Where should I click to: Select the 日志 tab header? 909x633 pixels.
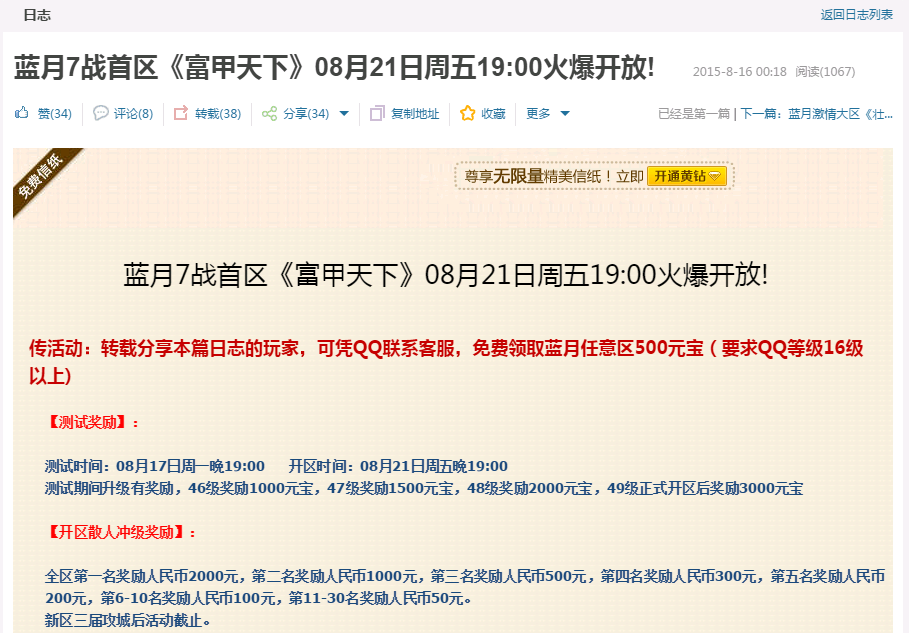37,15
